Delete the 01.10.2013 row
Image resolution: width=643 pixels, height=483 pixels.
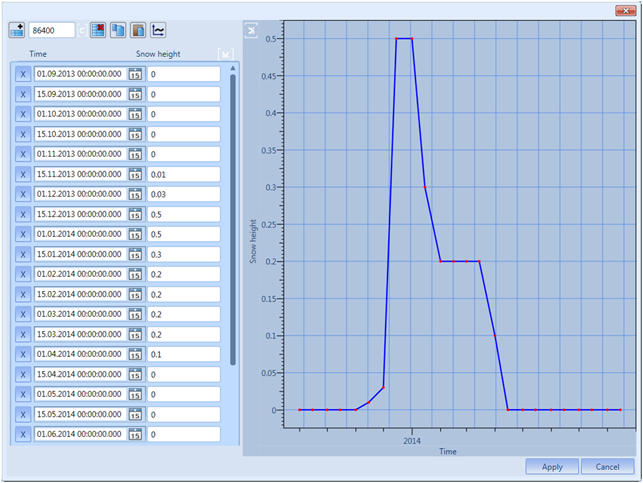[x=23, y=114]
